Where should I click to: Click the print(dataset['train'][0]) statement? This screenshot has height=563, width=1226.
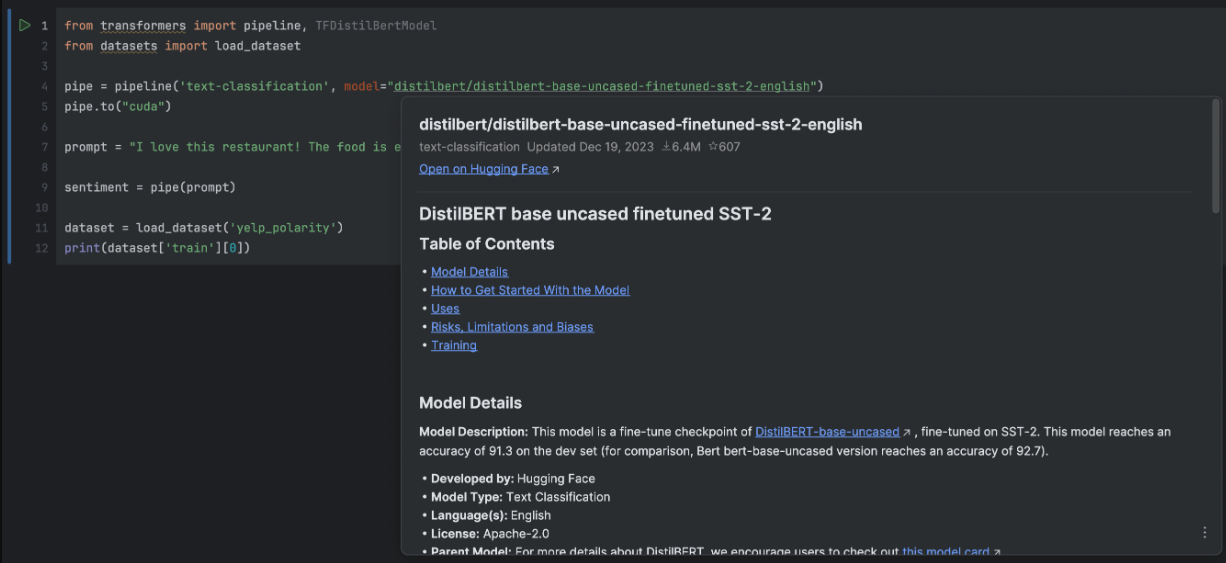click(x=157, y=248)
